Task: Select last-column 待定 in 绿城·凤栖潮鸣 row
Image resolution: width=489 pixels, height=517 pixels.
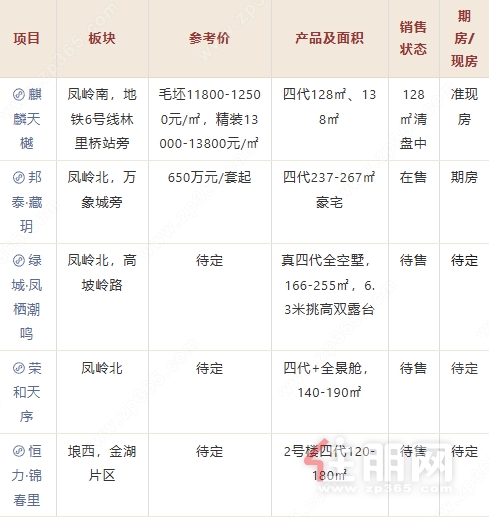Action: pyautogui.click(x=464, y=261)
